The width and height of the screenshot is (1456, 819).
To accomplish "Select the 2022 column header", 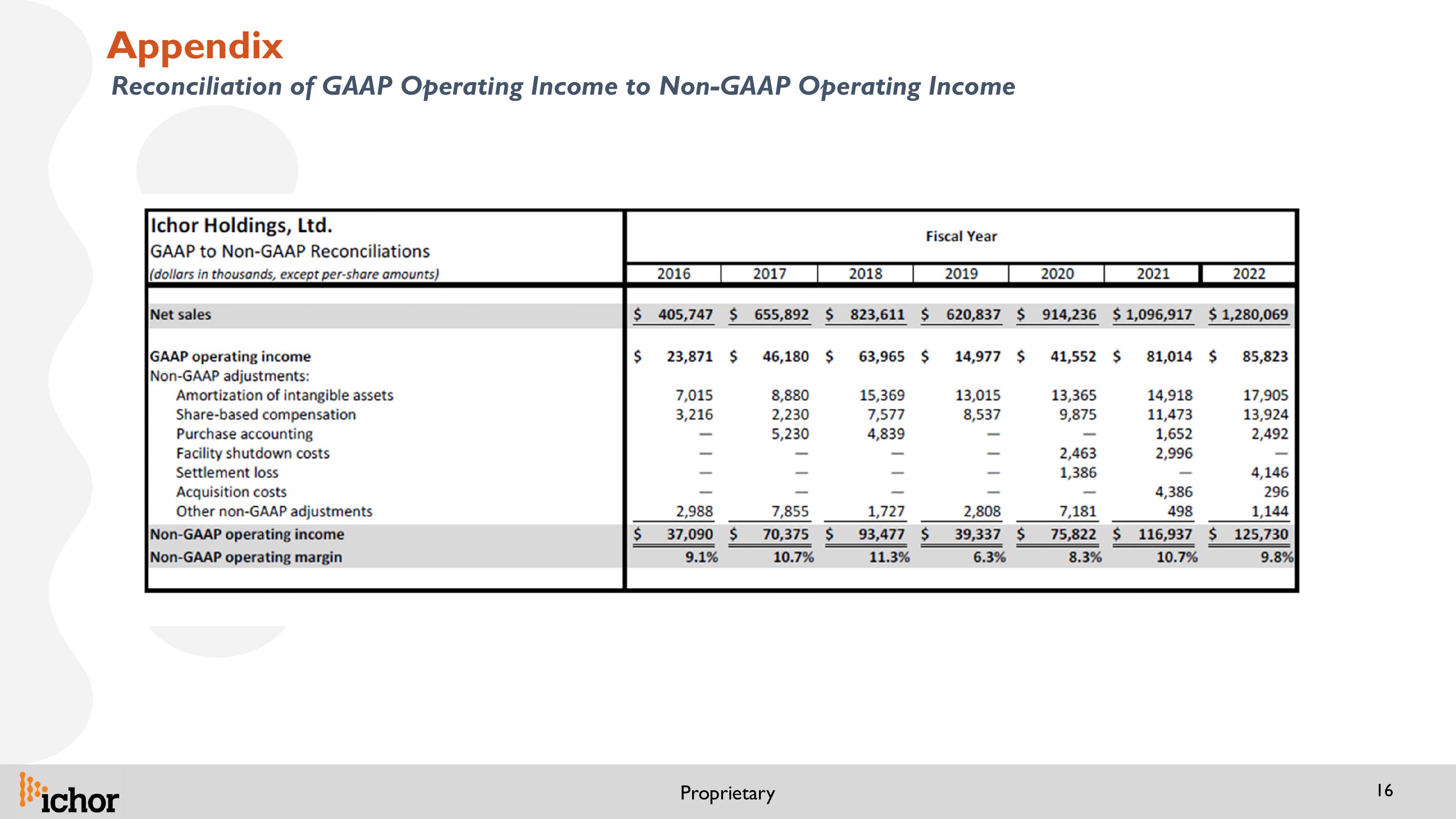I will (x=1249, y=273).
